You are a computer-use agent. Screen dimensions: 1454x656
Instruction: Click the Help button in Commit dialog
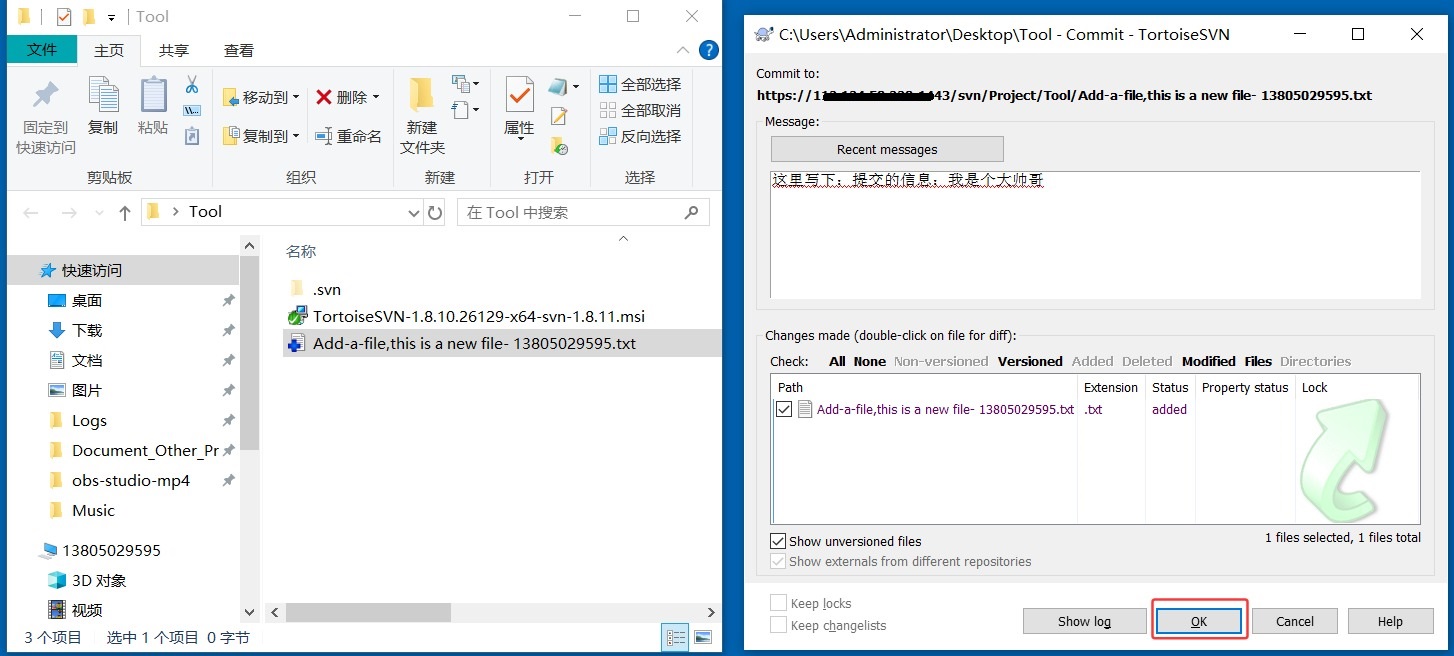click(1390, 621)
